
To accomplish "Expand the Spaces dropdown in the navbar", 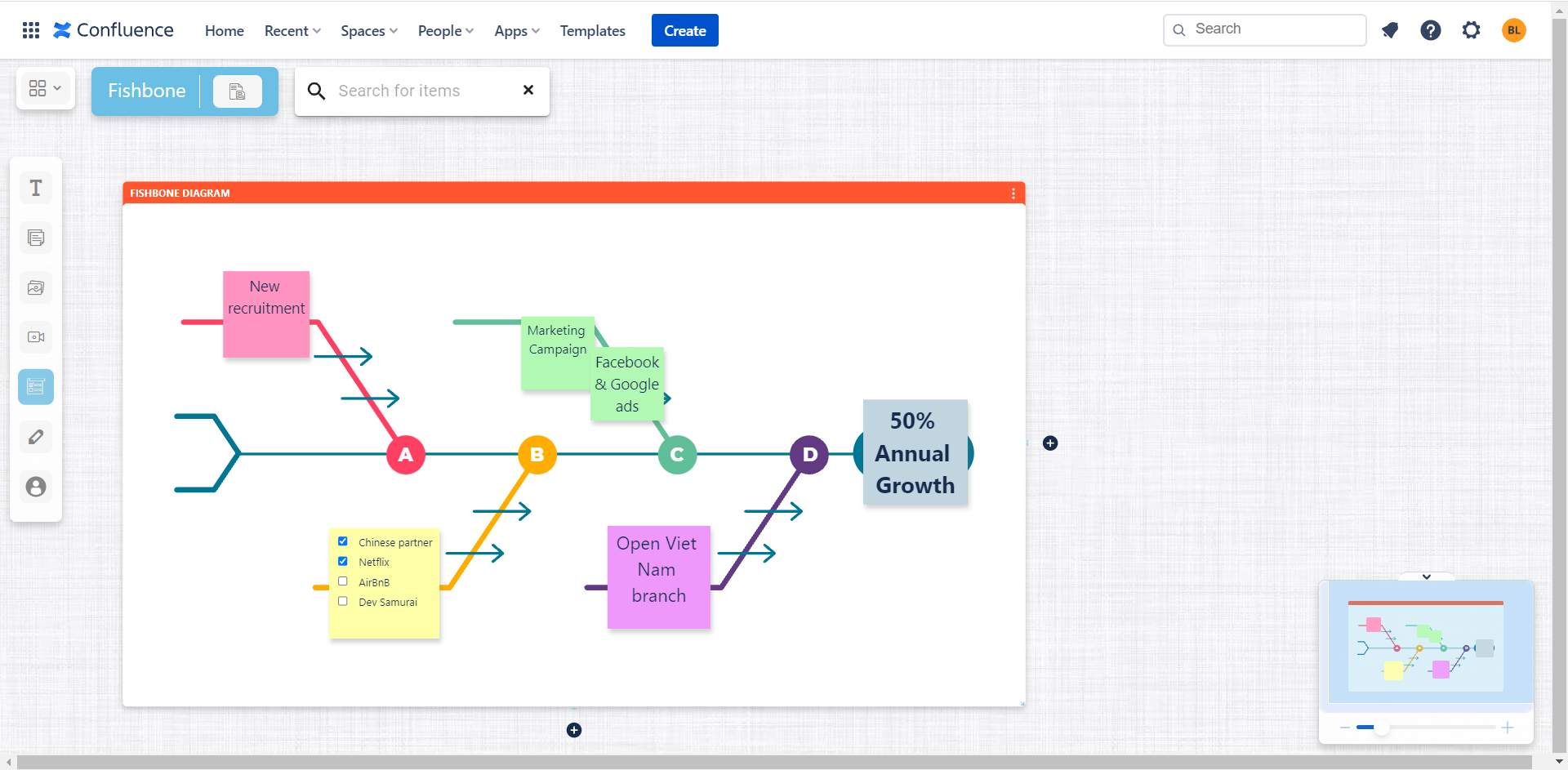I will tap(368, 30).
